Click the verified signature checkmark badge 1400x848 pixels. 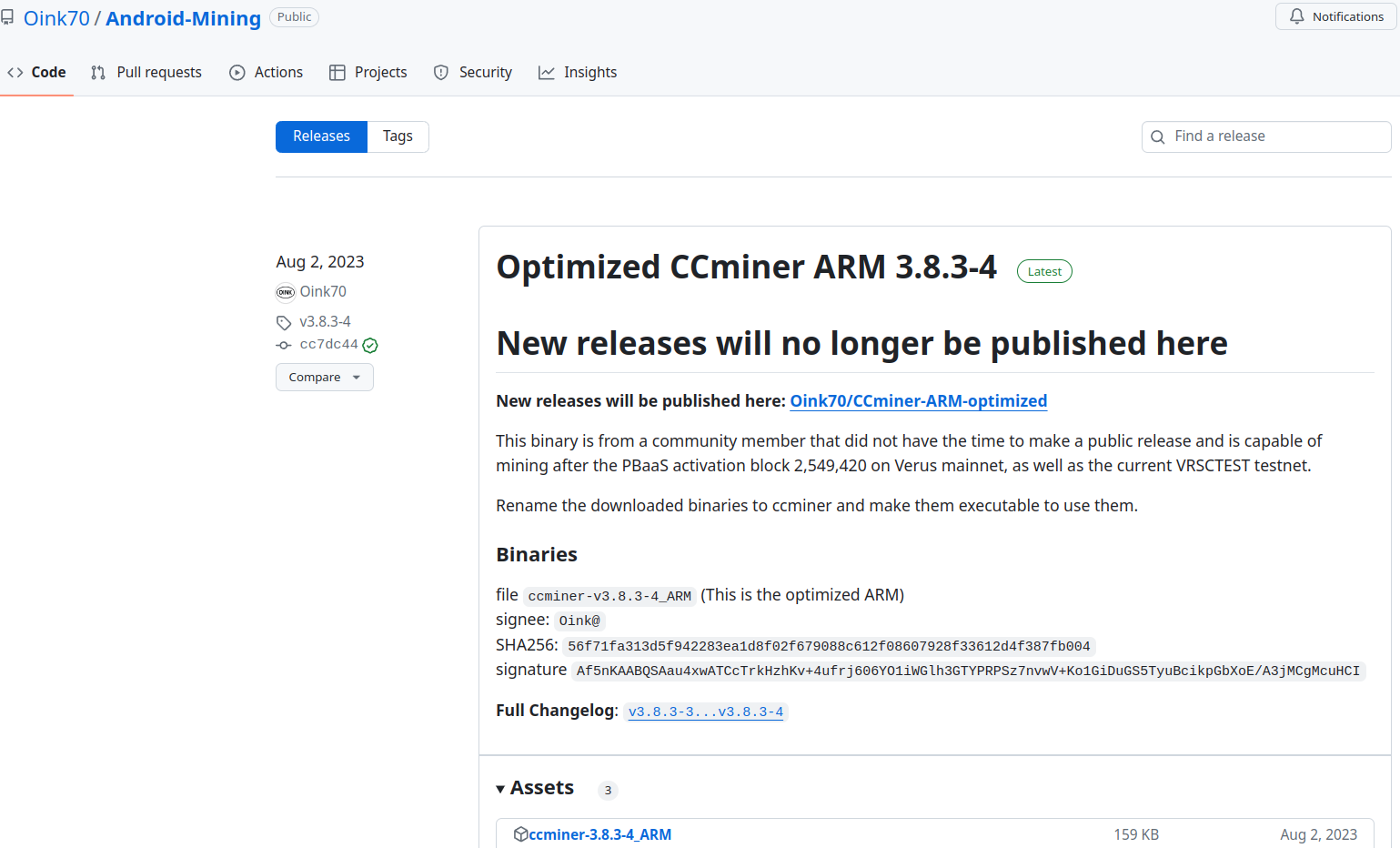[x=370, y=345]
